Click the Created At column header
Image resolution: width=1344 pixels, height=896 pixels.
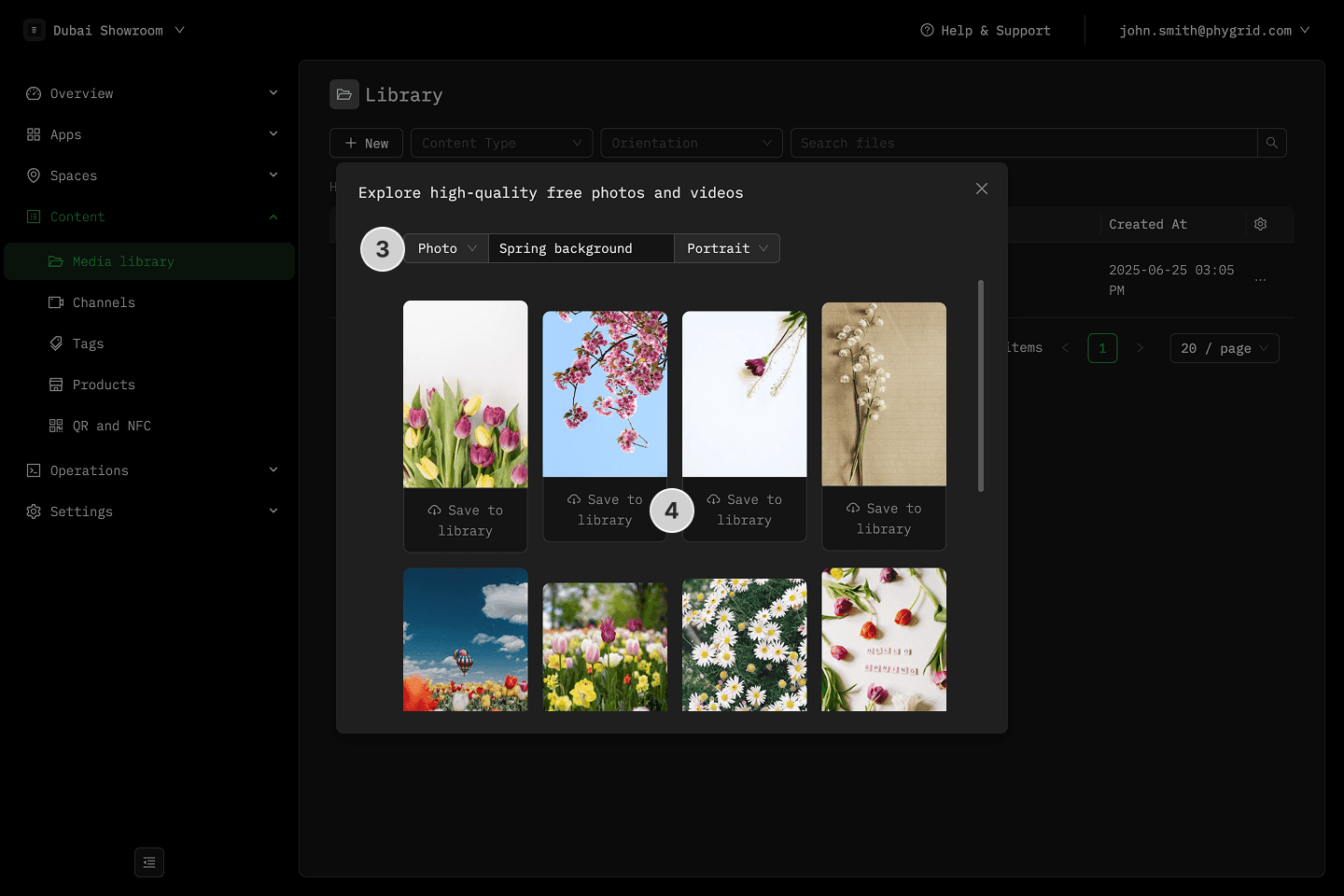click(1147, 224)
